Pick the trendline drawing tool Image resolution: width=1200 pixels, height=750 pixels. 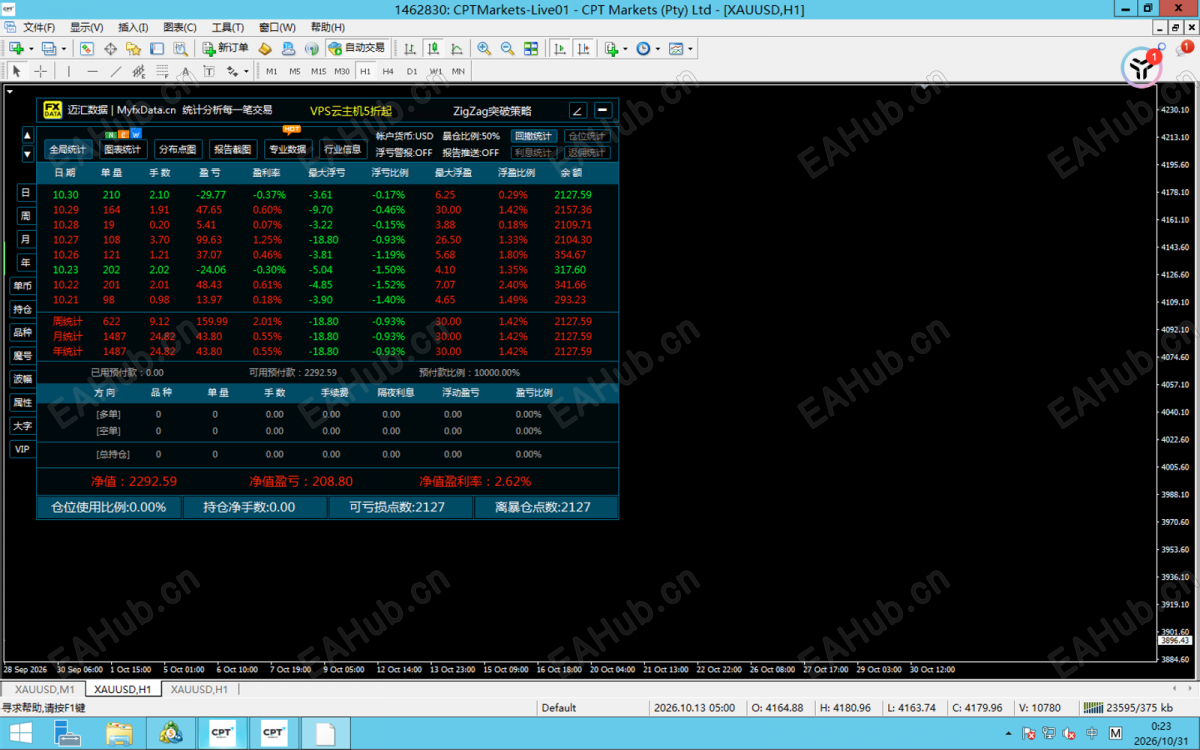pyautogui.click(x=116, y=71)
